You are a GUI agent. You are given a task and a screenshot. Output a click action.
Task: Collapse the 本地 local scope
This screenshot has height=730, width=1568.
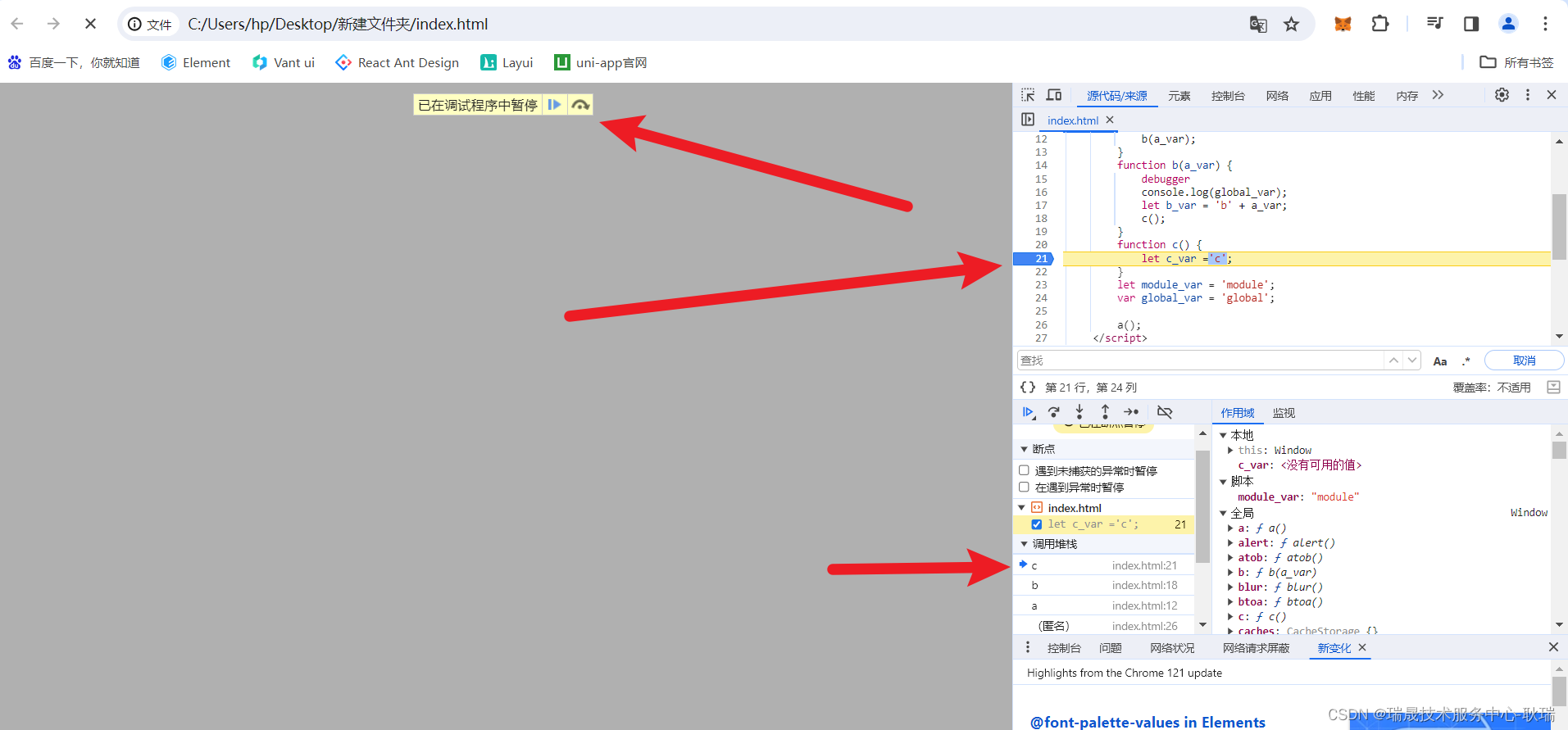pyautogui.click(x=1223, y=435)
